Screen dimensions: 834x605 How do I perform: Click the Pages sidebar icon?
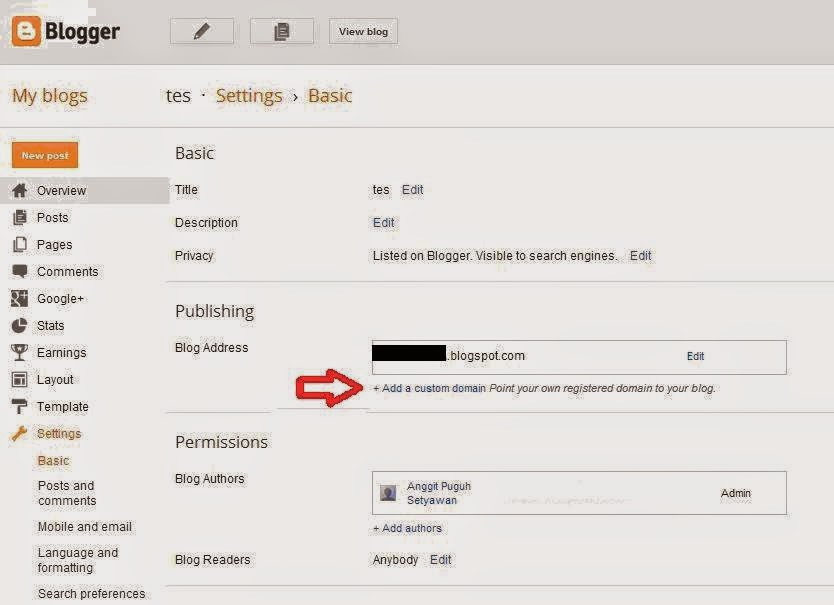tap(20, 244)
